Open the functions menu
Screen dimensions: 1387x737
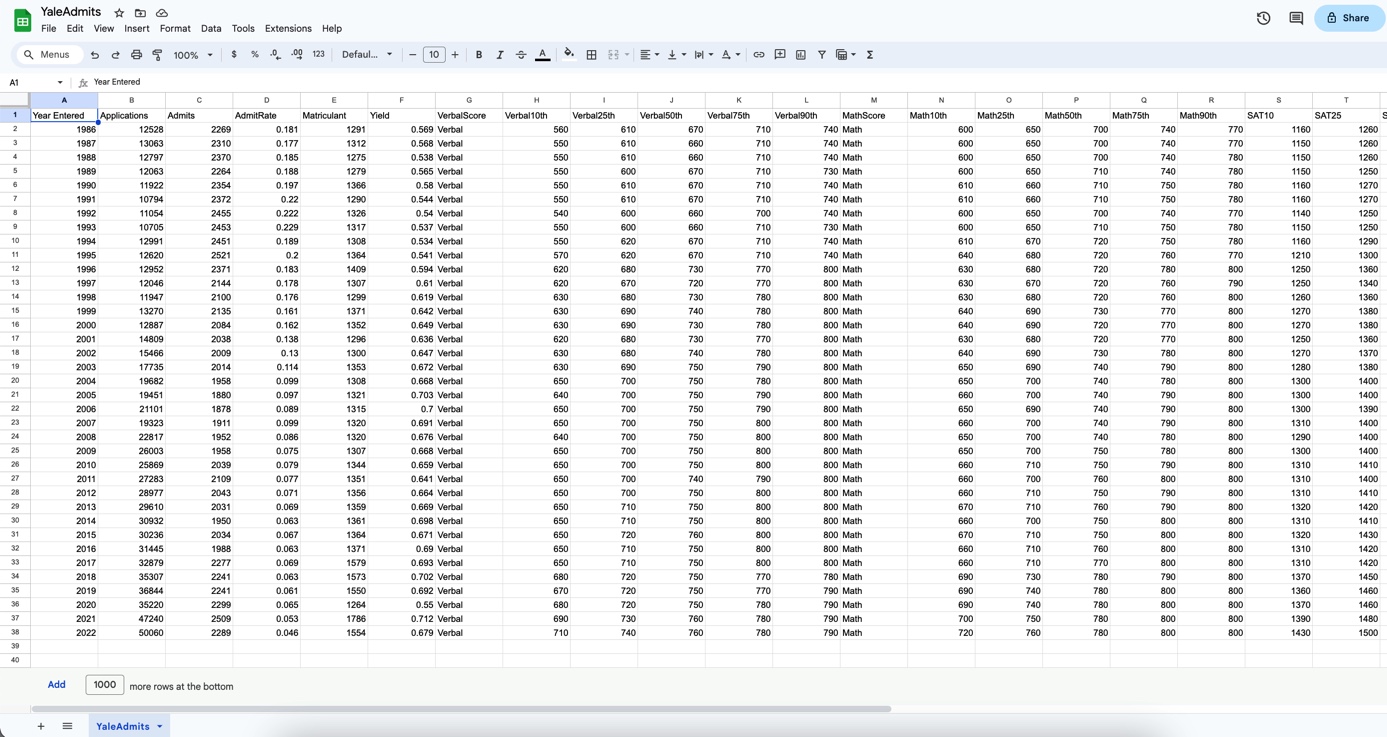pyautogui.click(x=869, y=54)
